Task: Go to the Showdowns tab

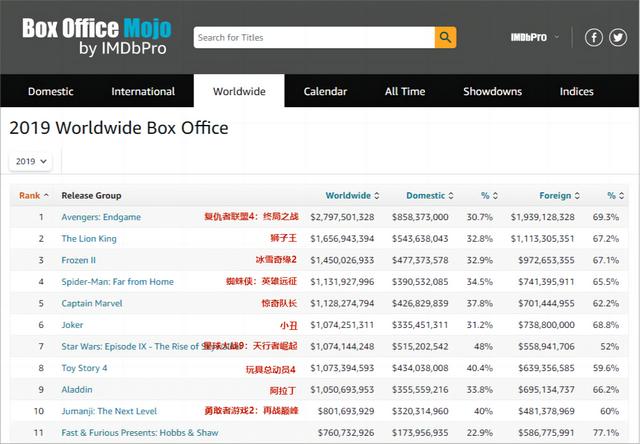Action: coord(492,91)
